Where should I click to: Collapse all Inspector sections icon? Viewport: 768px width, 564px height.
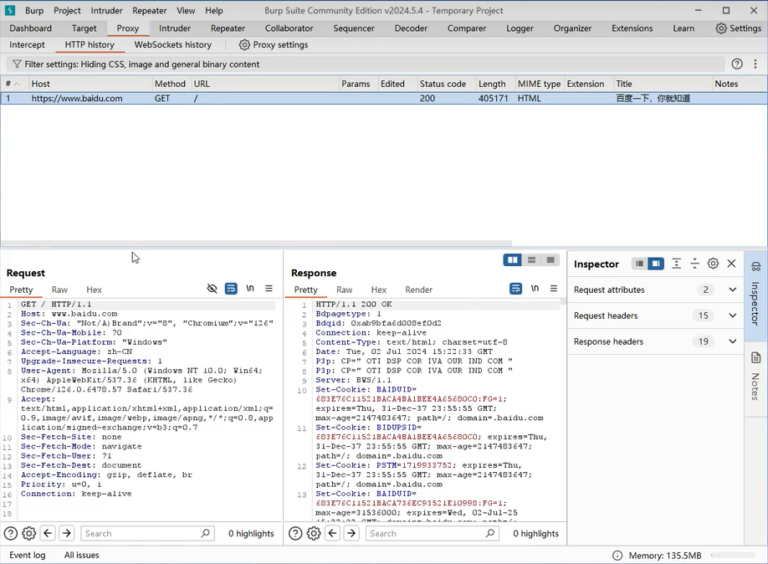point(695,264)
